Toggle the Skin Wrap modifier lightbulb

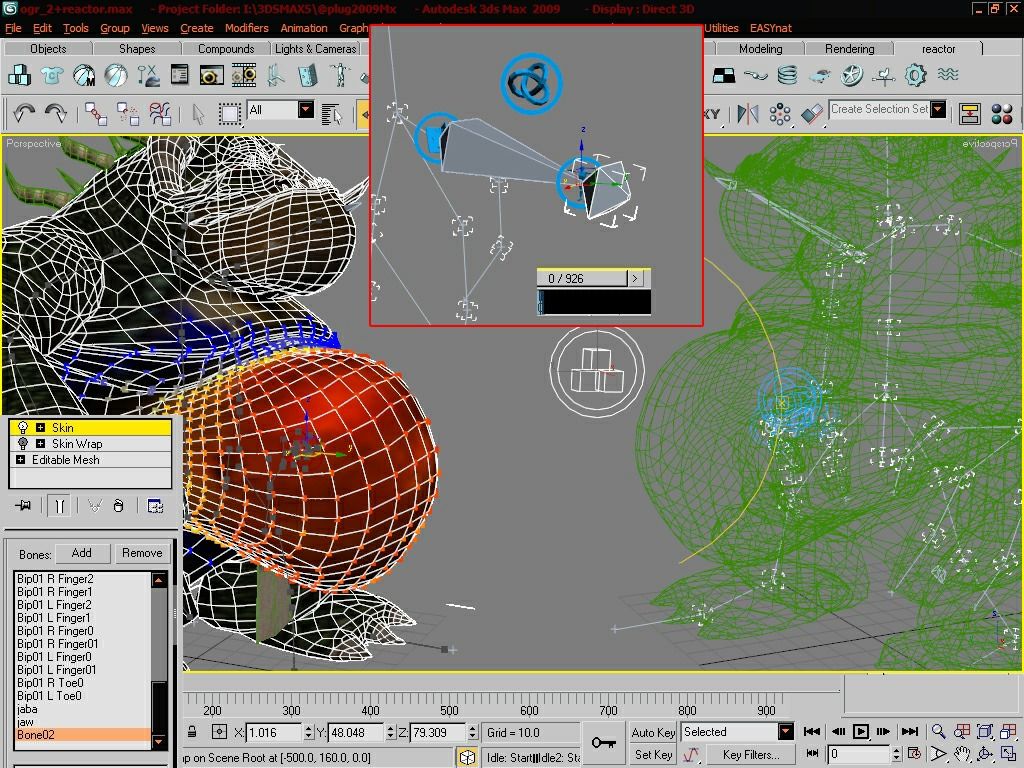[x=23, y=443]
